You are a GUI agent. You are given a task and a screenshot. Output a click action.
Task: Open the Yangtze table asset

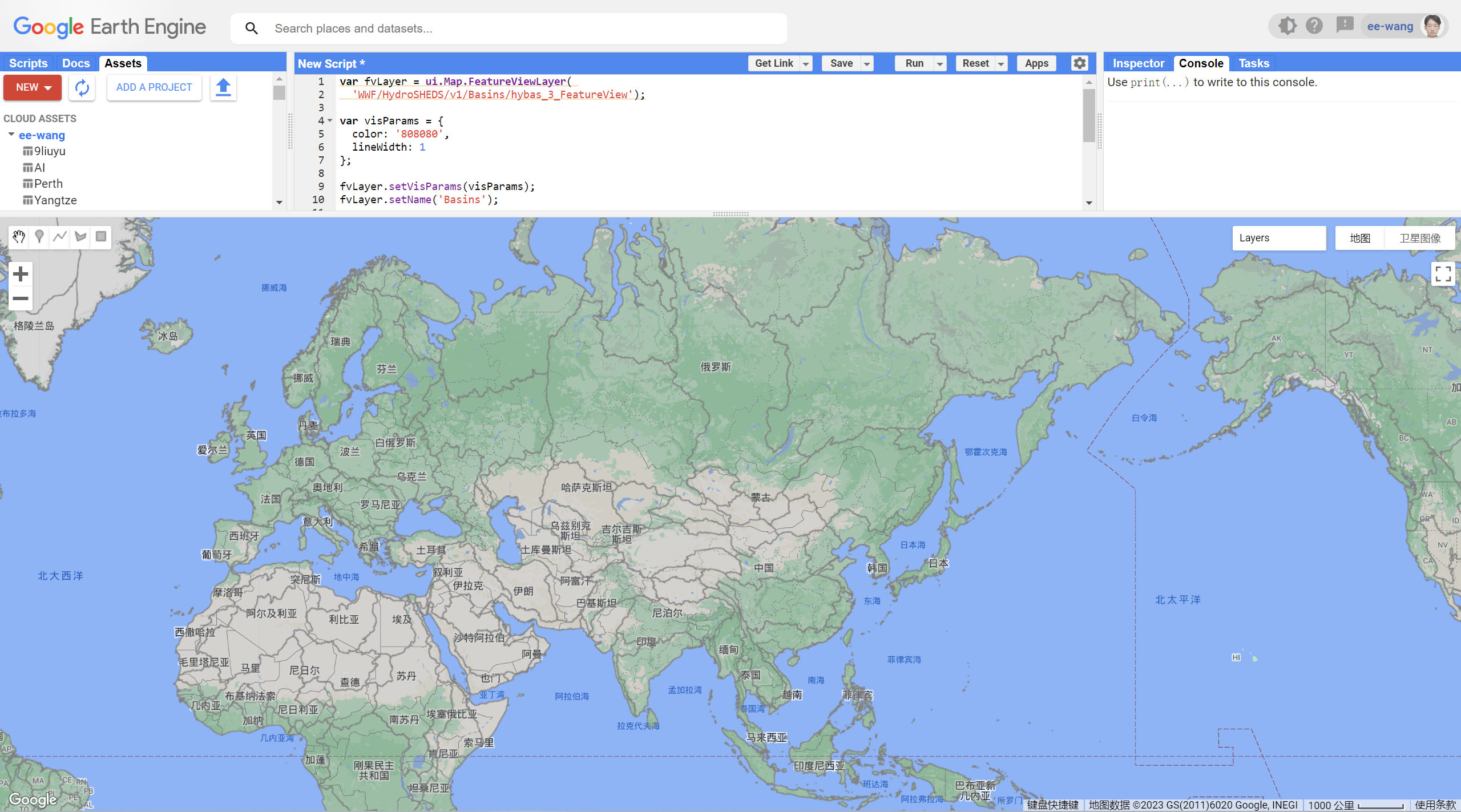[x=50, y=200]
